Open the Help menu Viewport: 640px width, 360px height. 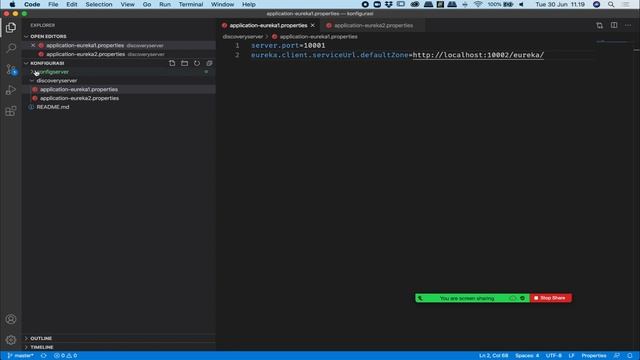click(x=249, y=4)
